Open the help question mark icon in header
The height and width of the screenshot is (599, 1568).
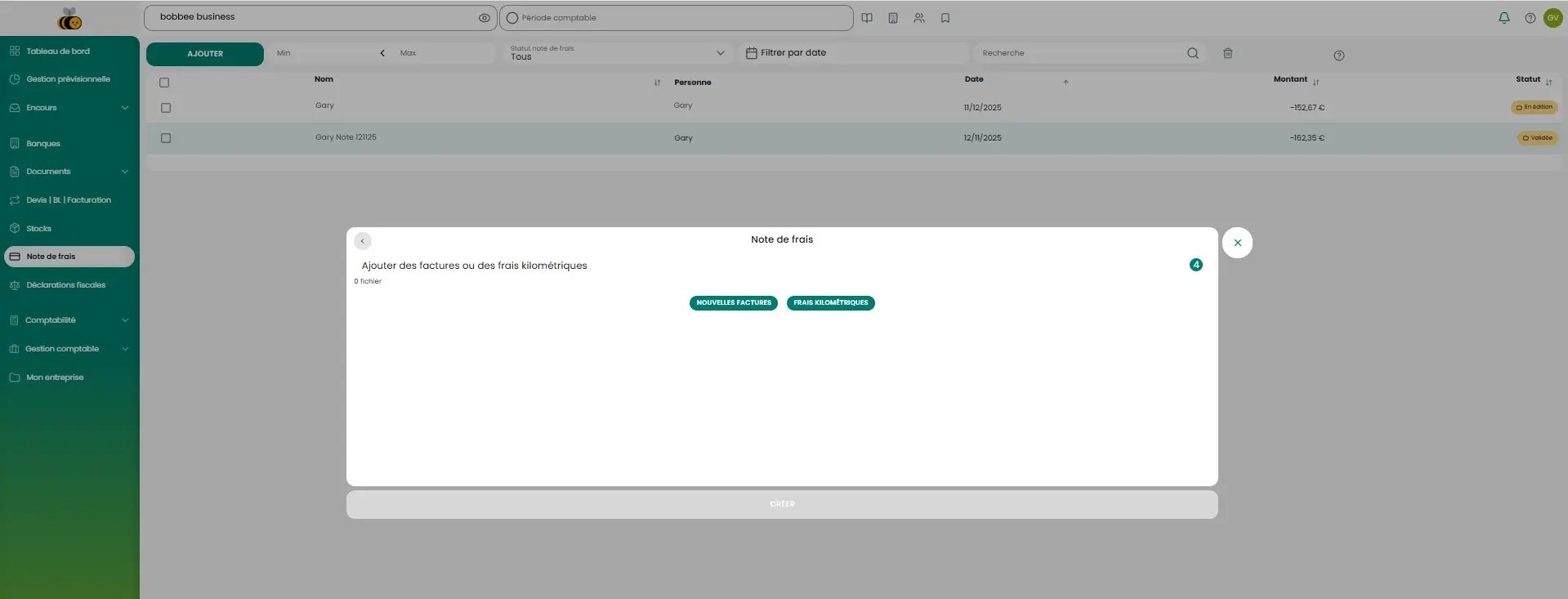coord(1530,18)
